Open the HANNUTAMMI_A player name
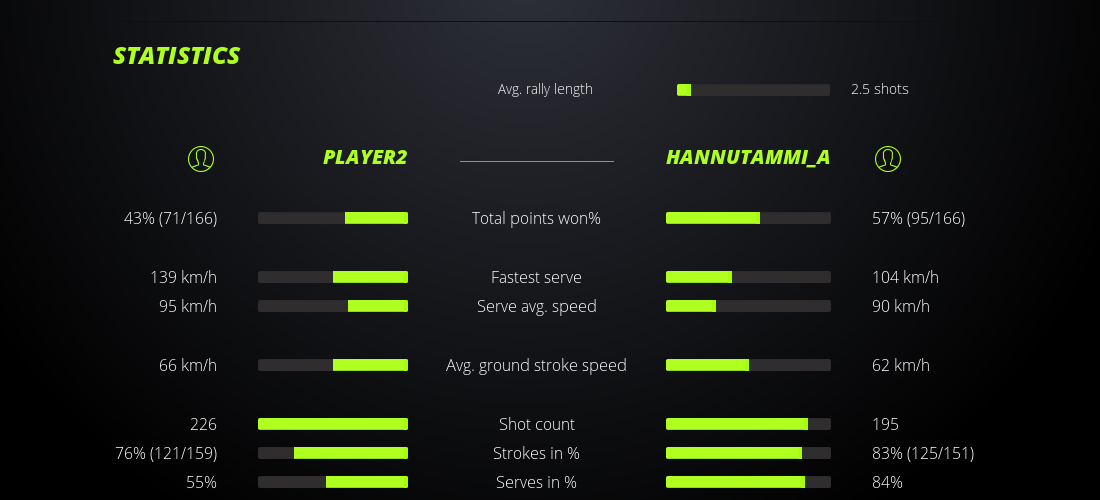The width and height of the screenshot is (1100, 500). click(748, 158)
